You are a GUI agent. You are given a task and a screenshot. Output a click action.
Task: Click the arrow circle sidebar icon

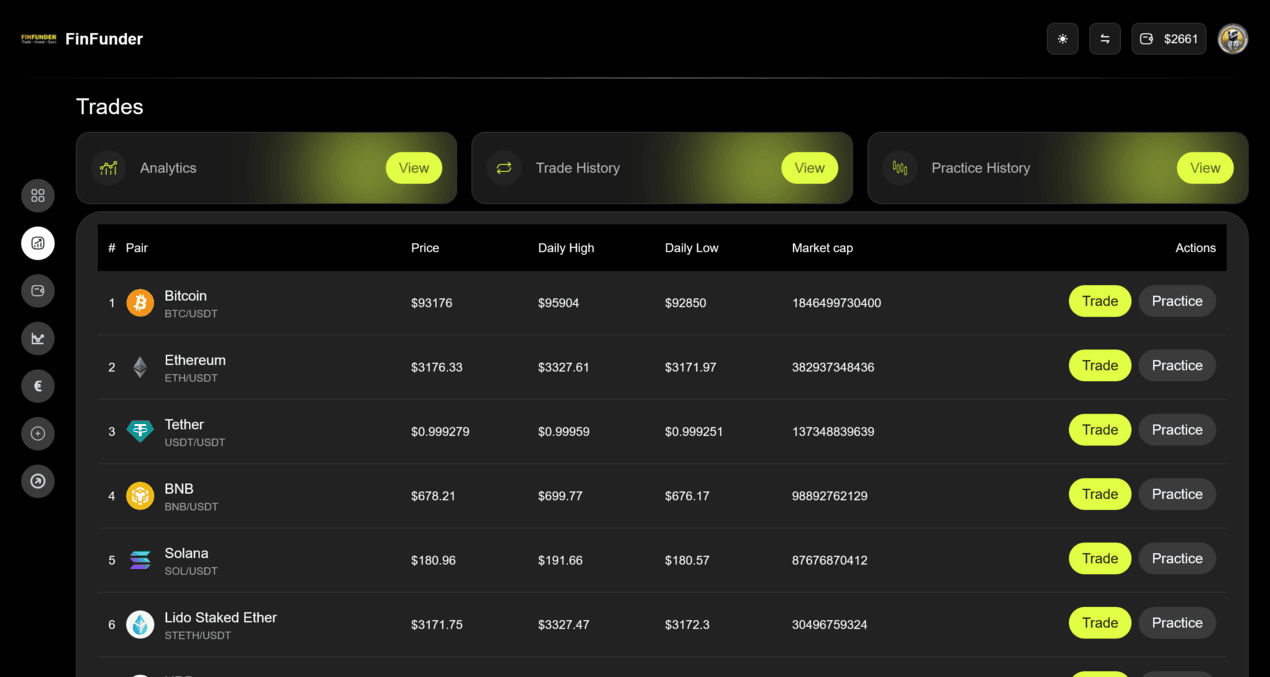point(38,481)
